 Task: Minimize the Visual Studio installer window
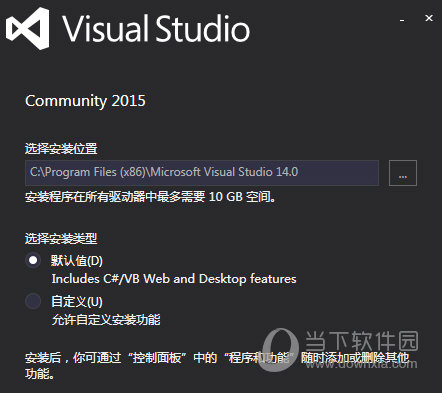(x=402, y=20)
